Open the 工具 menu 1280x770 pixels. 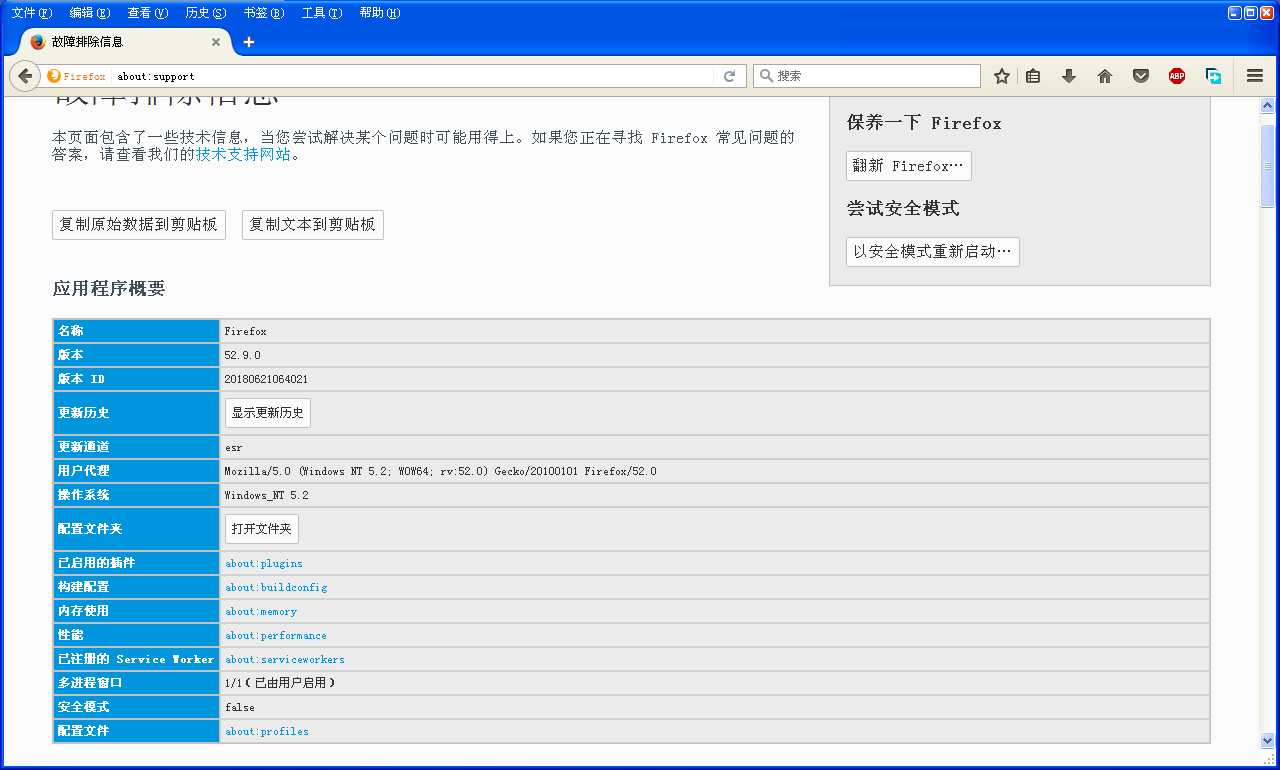(322, 13)
